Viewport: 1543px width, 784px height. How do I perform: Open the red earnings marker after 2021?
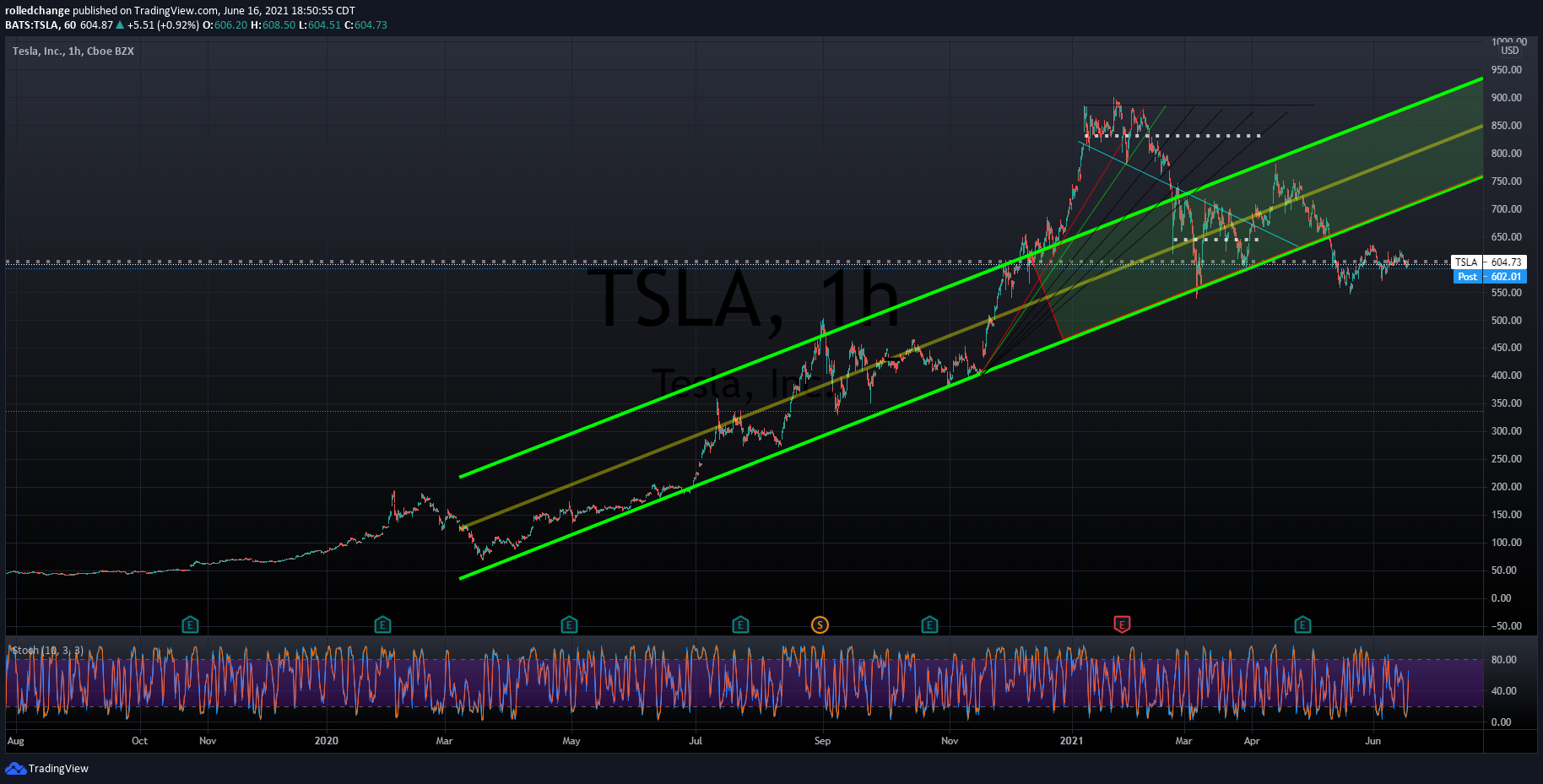[x=1122, y=624]
